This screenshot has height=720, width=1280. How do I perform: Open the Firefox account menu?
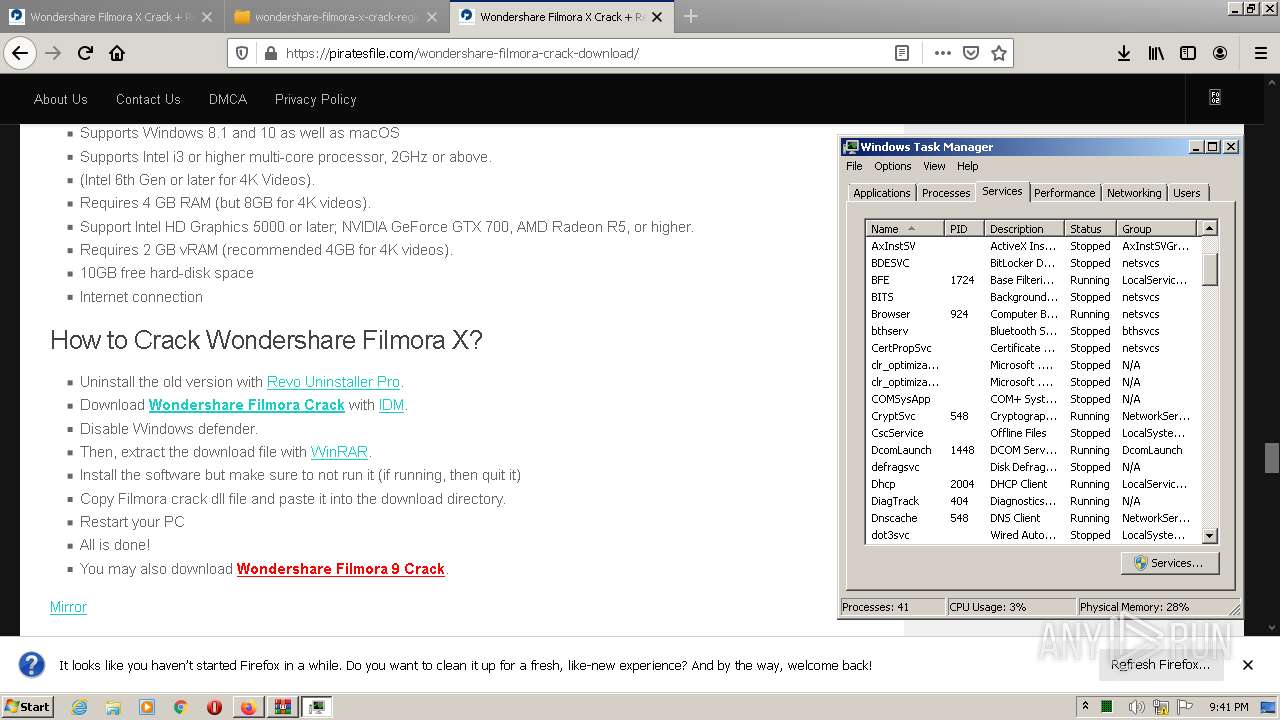(1220, 53)
